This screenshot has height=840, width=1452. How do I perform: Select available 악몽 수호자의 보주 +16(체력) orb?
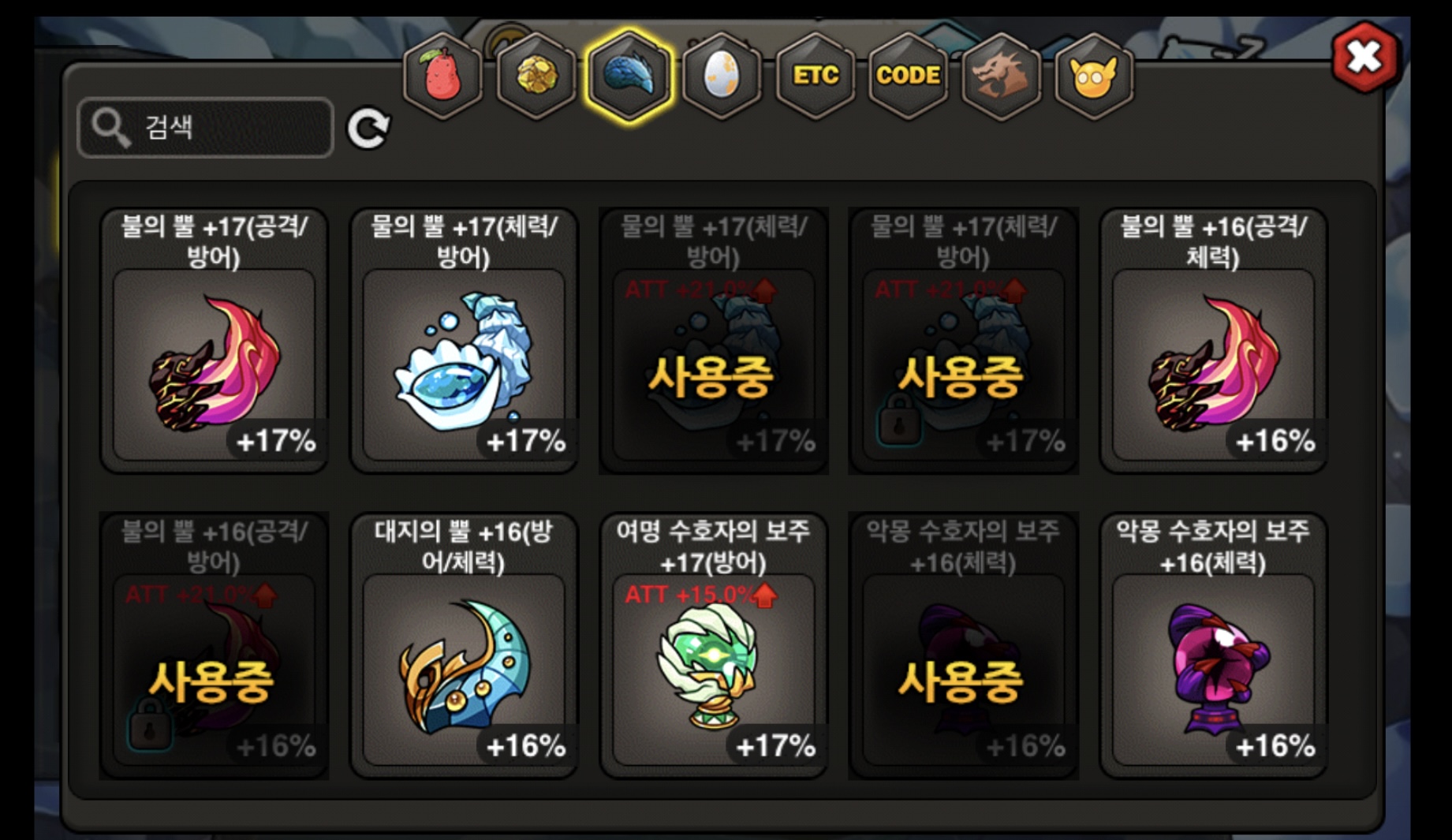[1213, 646]
